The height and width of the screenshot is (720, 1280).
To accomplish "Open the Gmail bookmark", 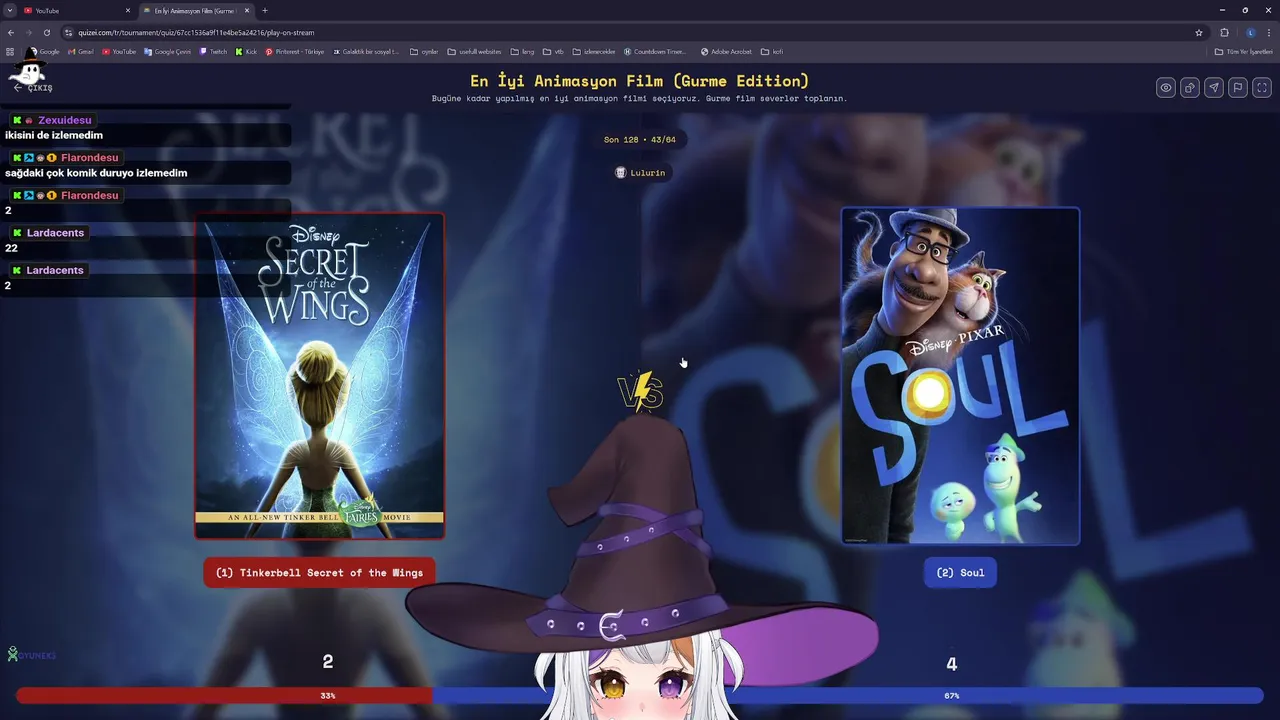I will click(80, 51).
